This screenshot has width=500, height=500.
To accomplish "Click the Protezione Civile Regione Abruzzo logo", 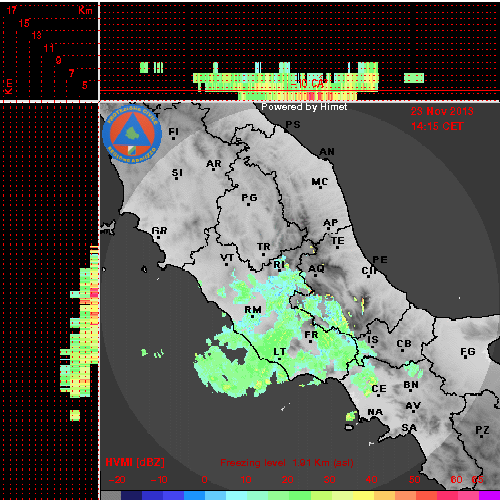I will click(132, 134).
